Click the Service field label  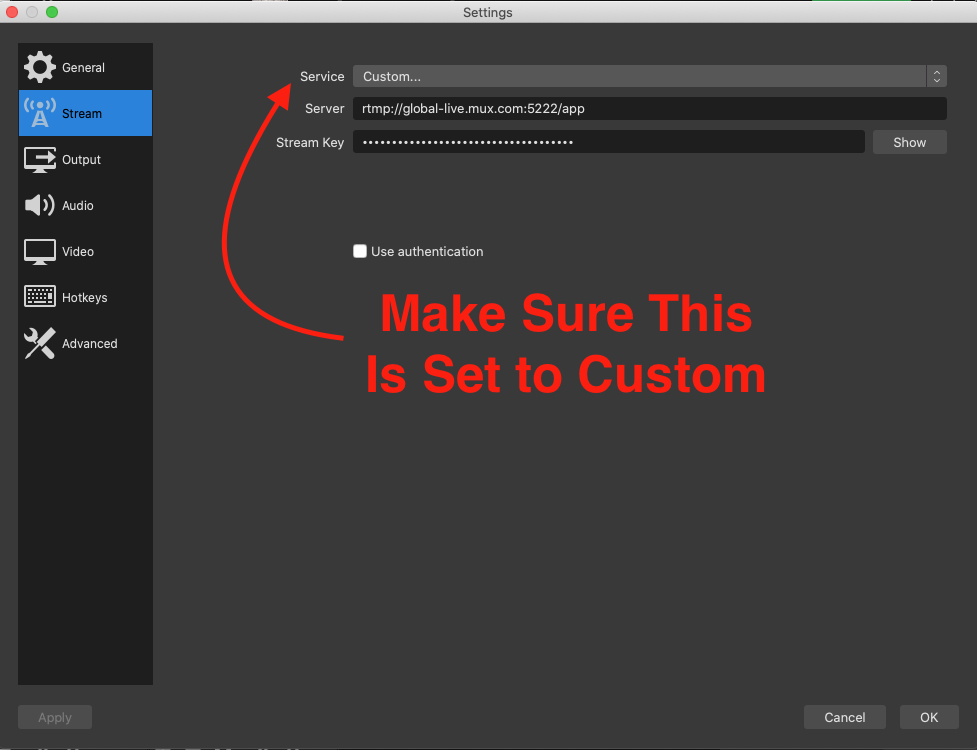pos(322,76)
